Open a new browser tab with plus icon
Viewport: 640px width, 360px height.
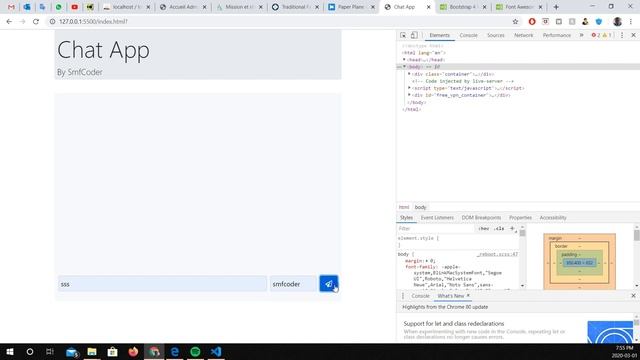click(556, 7)
